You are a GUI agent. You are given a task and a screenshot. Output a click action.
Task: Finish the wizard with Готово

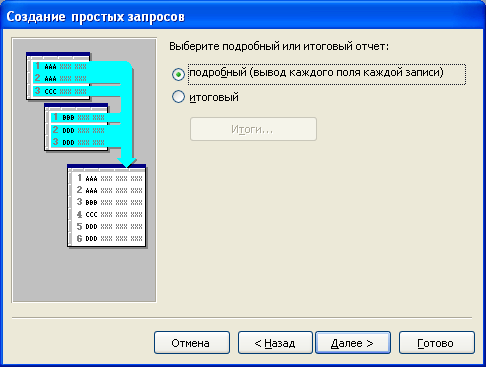point(437,343)
